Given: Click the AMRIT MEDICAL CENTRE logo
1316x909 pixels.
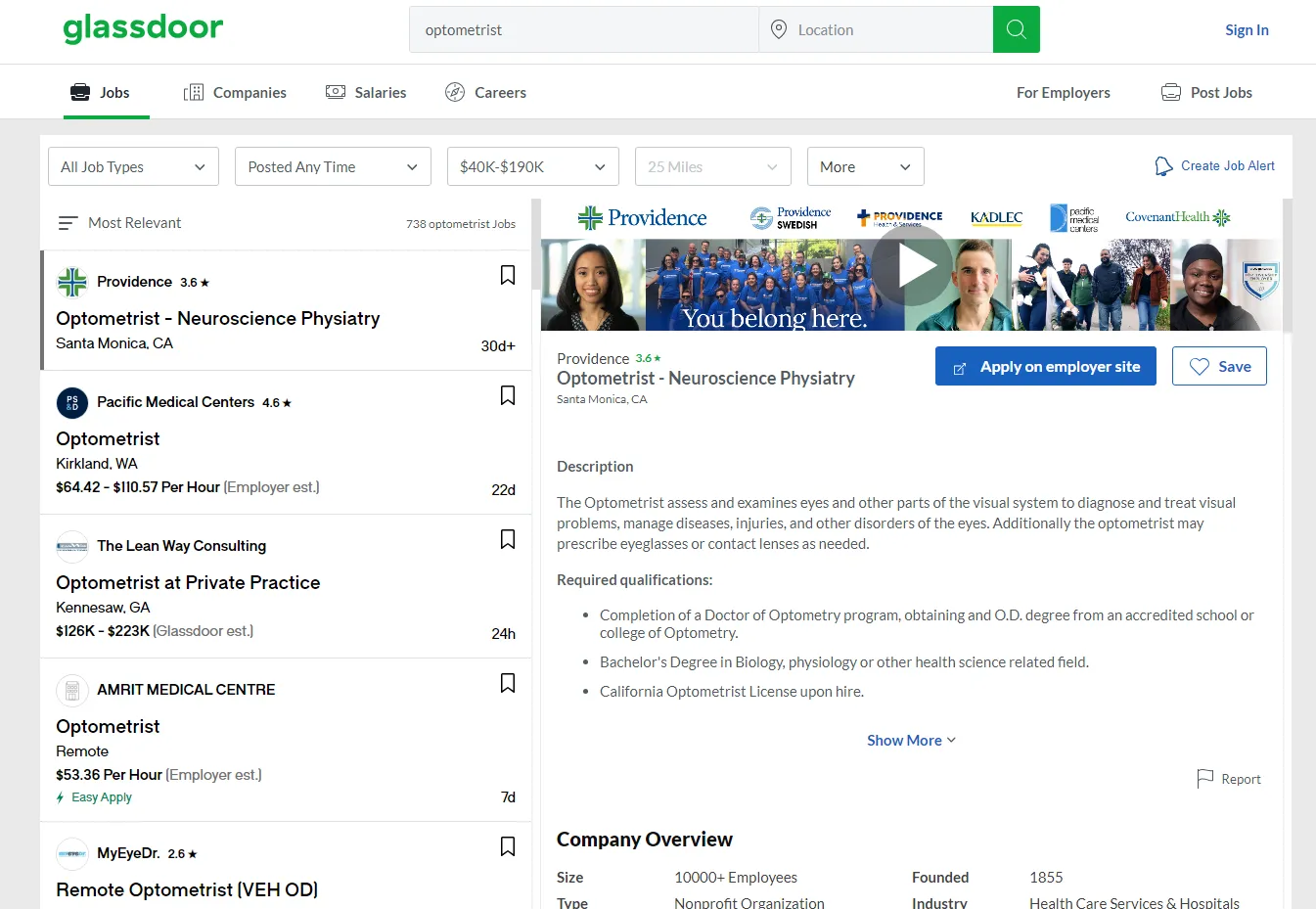Looking at the screenshot, I should (x=72, y=690).
